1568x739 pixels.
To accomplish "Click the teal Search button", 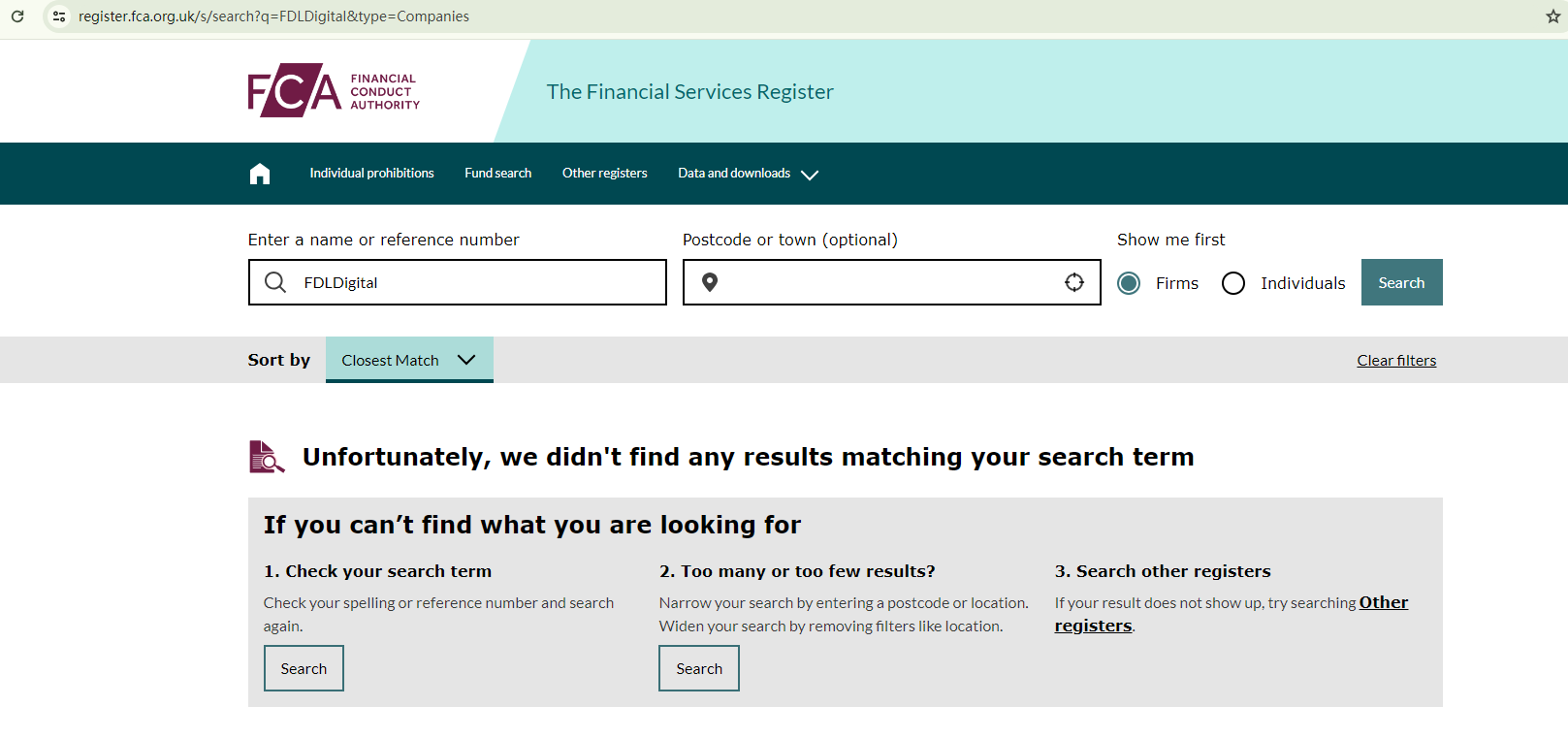I will (1401, 282).
